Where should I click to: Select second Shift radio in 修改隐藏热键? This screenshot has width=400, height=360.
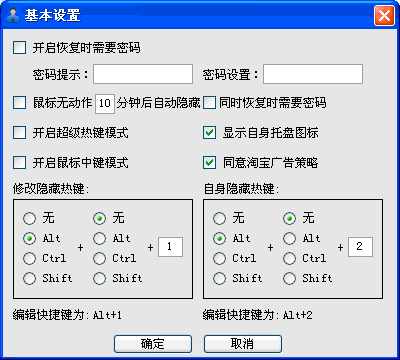point(99,278)
